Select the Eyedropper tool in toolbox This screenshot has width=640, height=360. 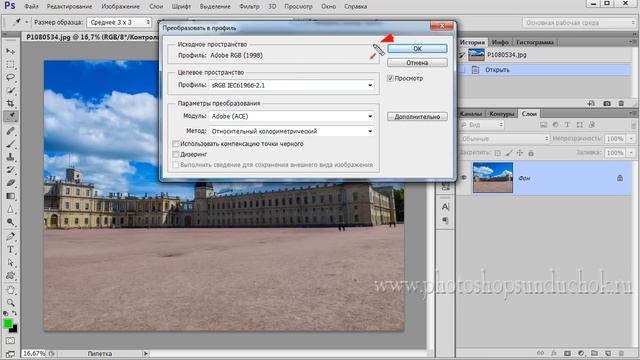11,116
